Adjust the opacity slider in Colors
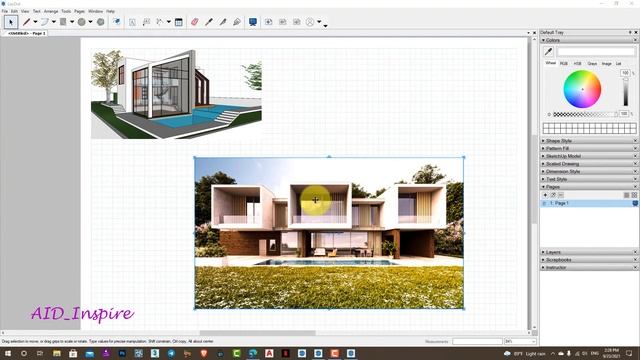This screenshot has width=640, height=360. pos(585,114)
